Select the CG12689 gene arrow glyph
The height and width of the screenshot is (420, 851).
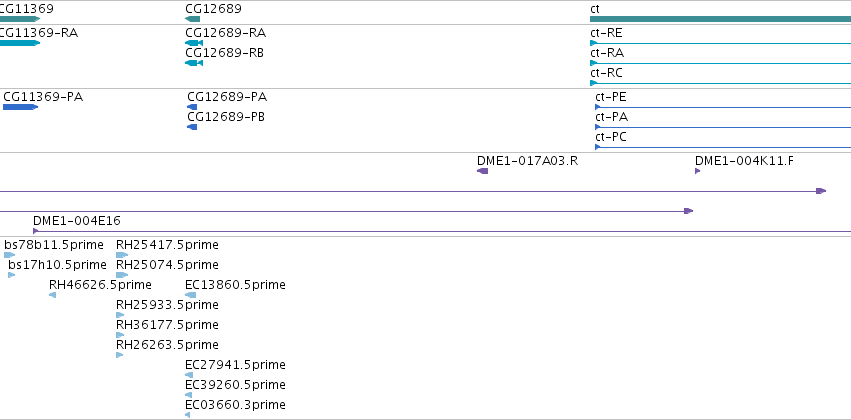193,19
